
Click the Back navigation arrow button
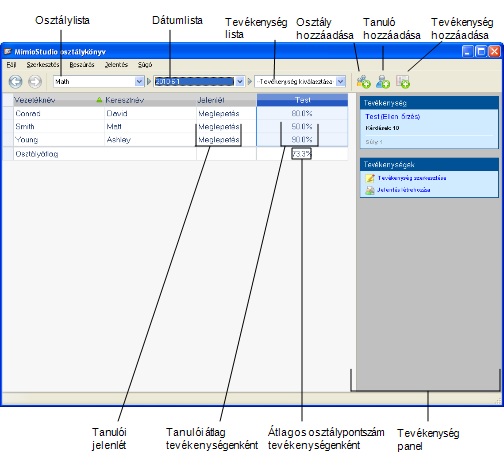click(x=15, y=81)
